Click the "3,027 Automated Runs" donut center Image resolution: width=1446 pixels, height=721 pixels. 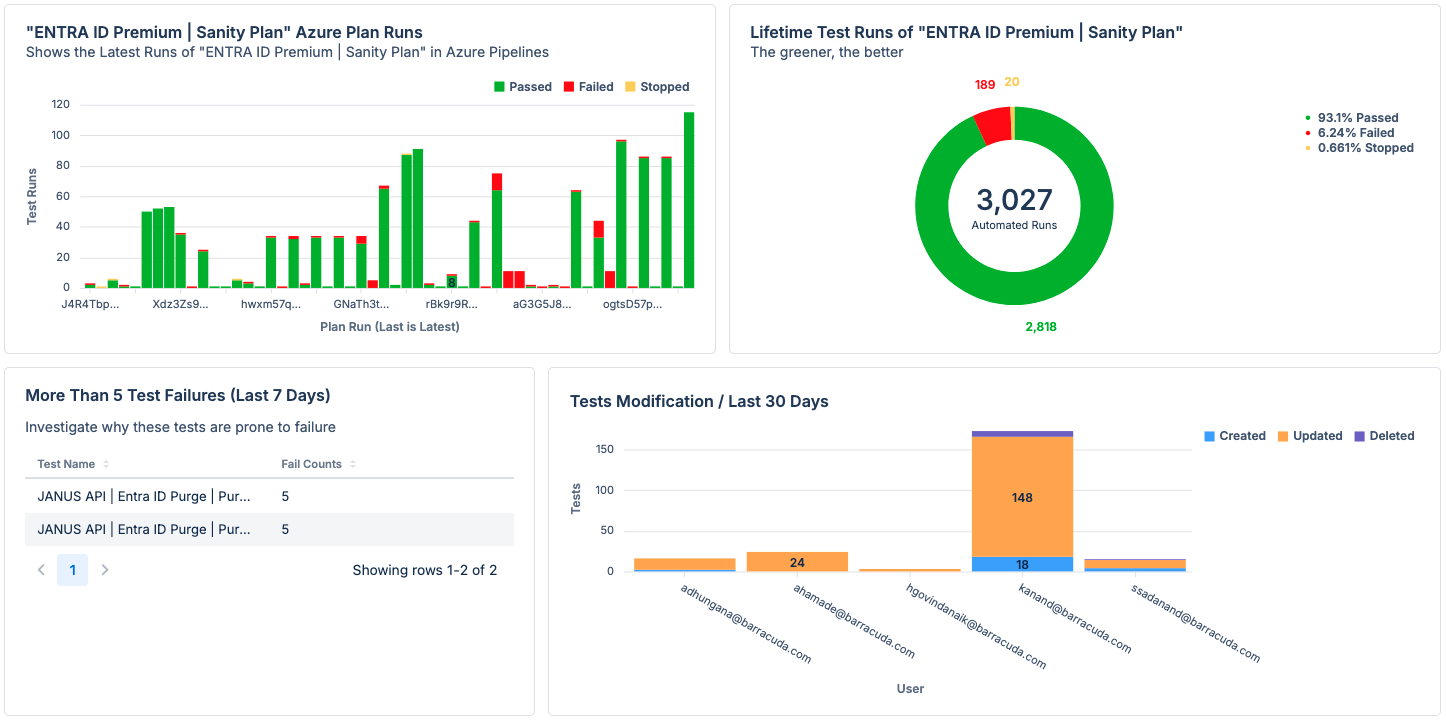point(1014,205)
